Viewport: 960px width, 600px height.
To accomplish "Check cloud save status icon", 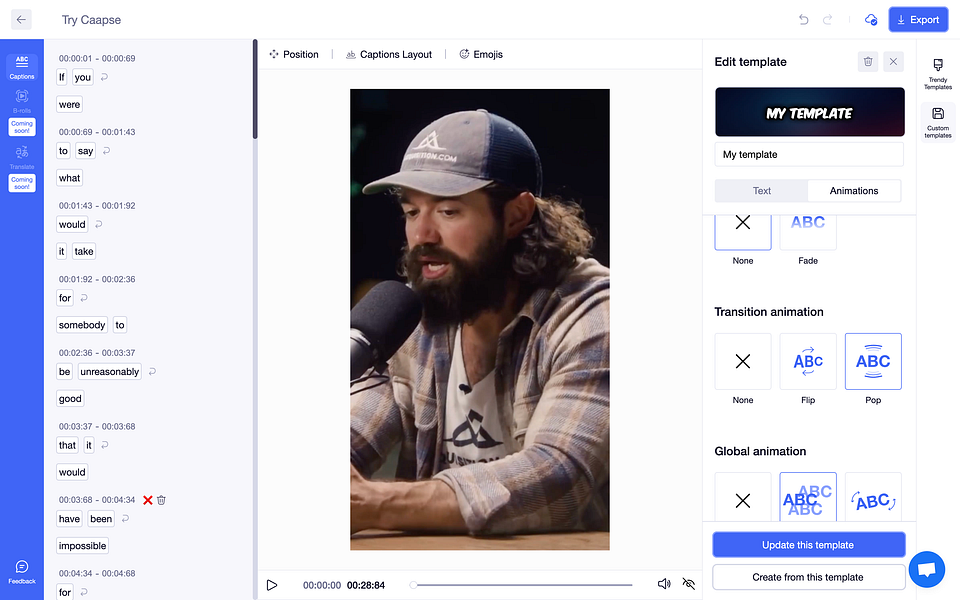I will (871, 20).
